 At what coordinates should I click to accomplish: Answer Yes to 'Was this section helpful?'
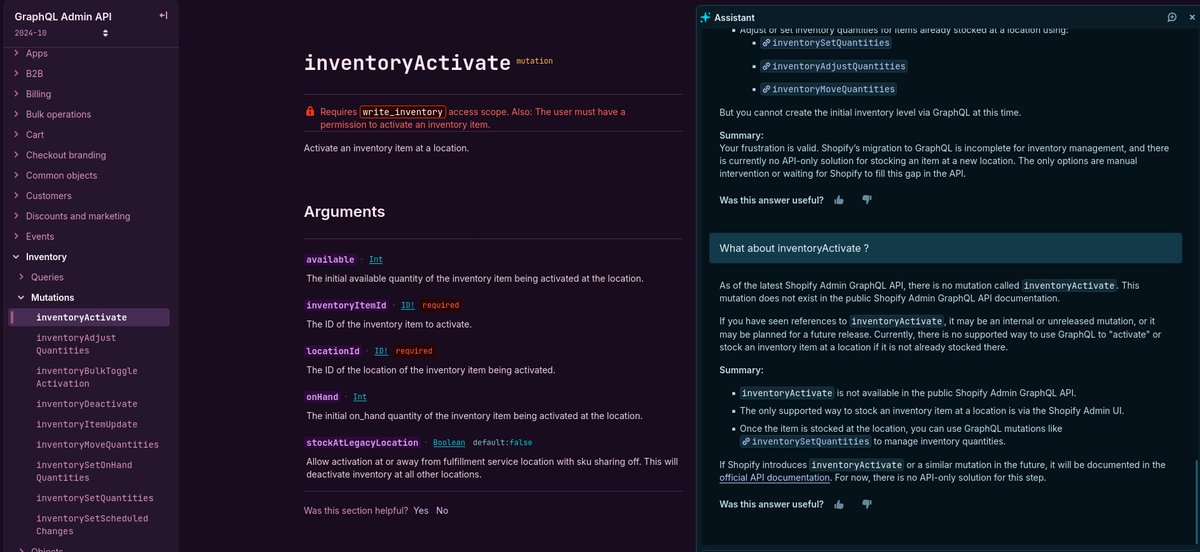click(x=421, y=510)
